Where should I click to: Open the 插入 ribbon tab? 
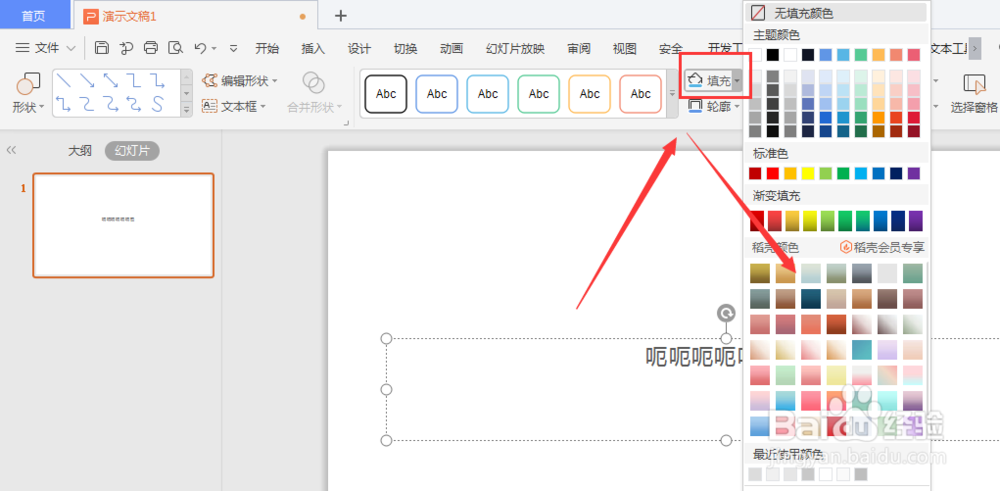pyautogui.click(x=313, y=48)
